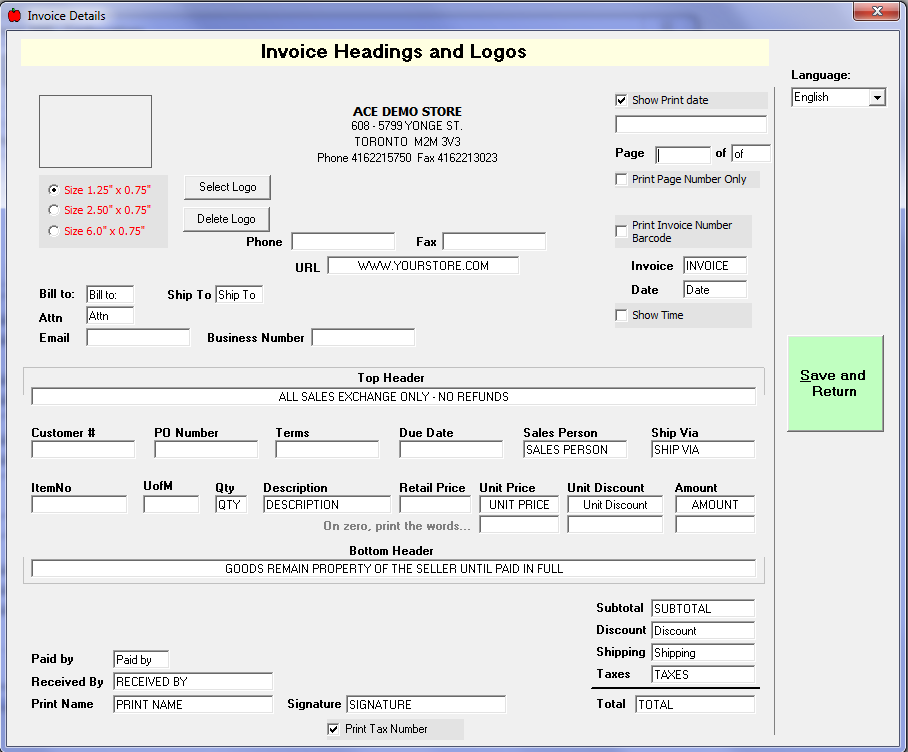
Task: Click the ItemNo input field
Action: pos(79,505)
